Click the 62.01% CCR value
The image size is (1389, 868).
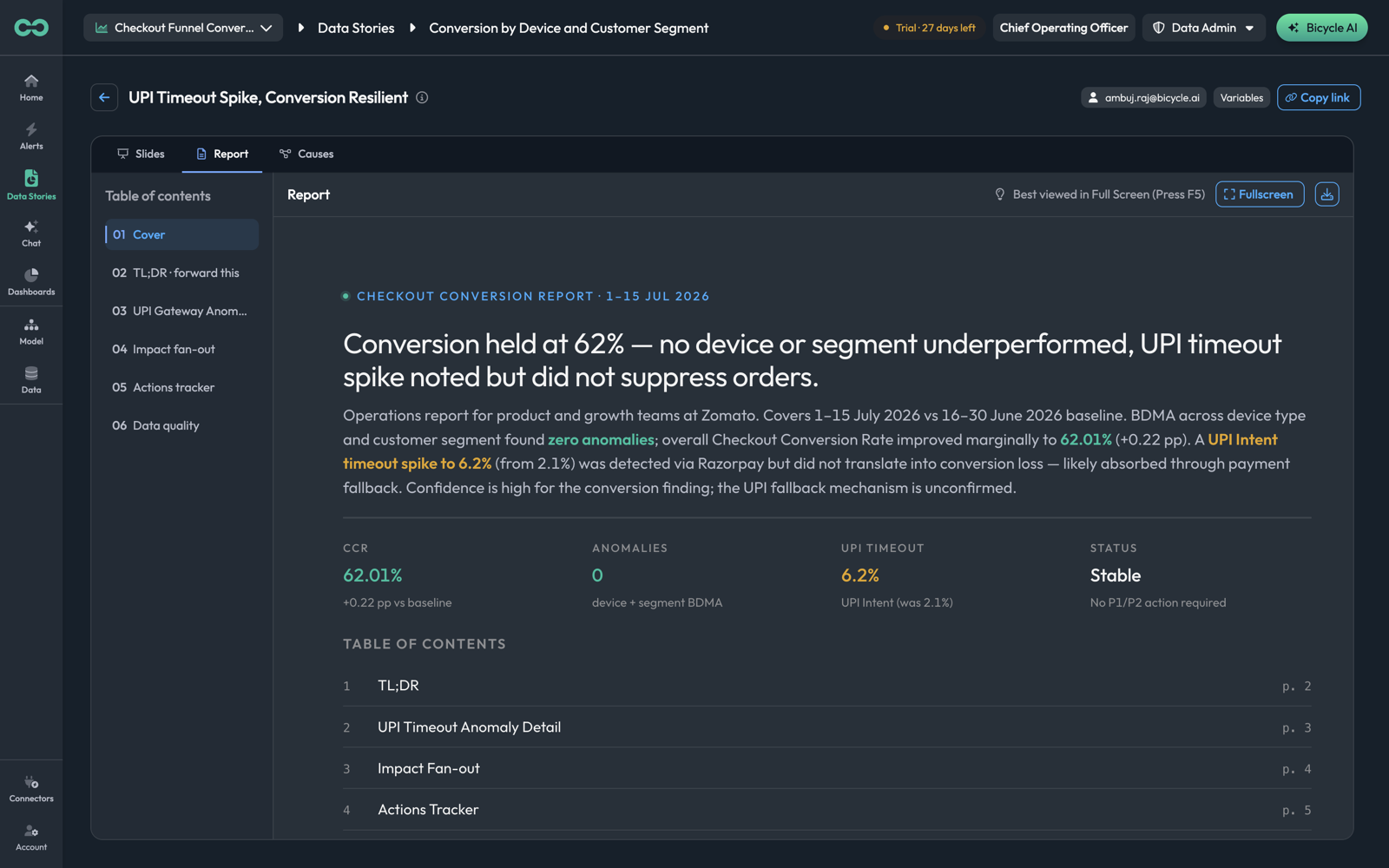[372, 575]
